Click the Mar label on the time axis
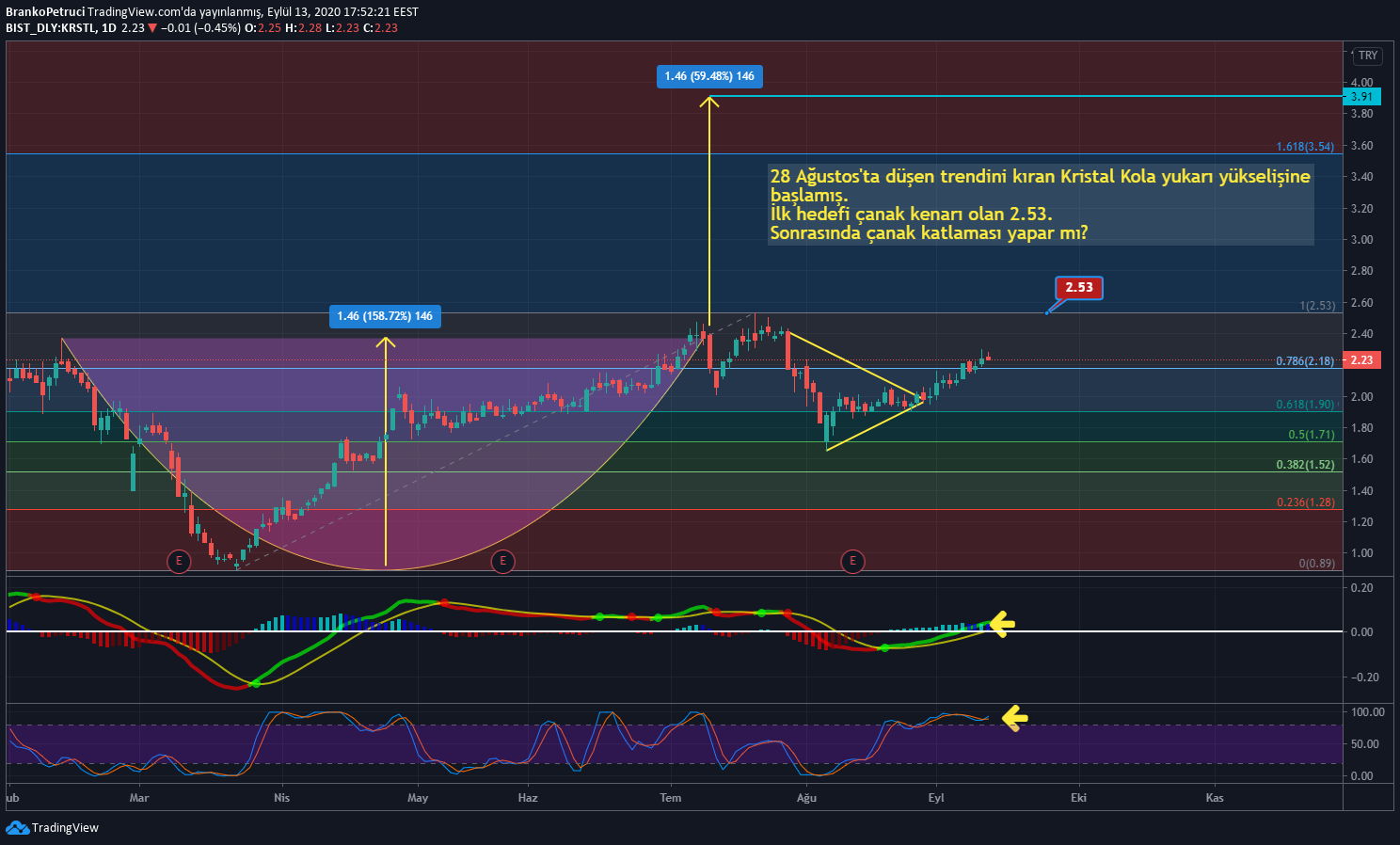 coord(139,798)
